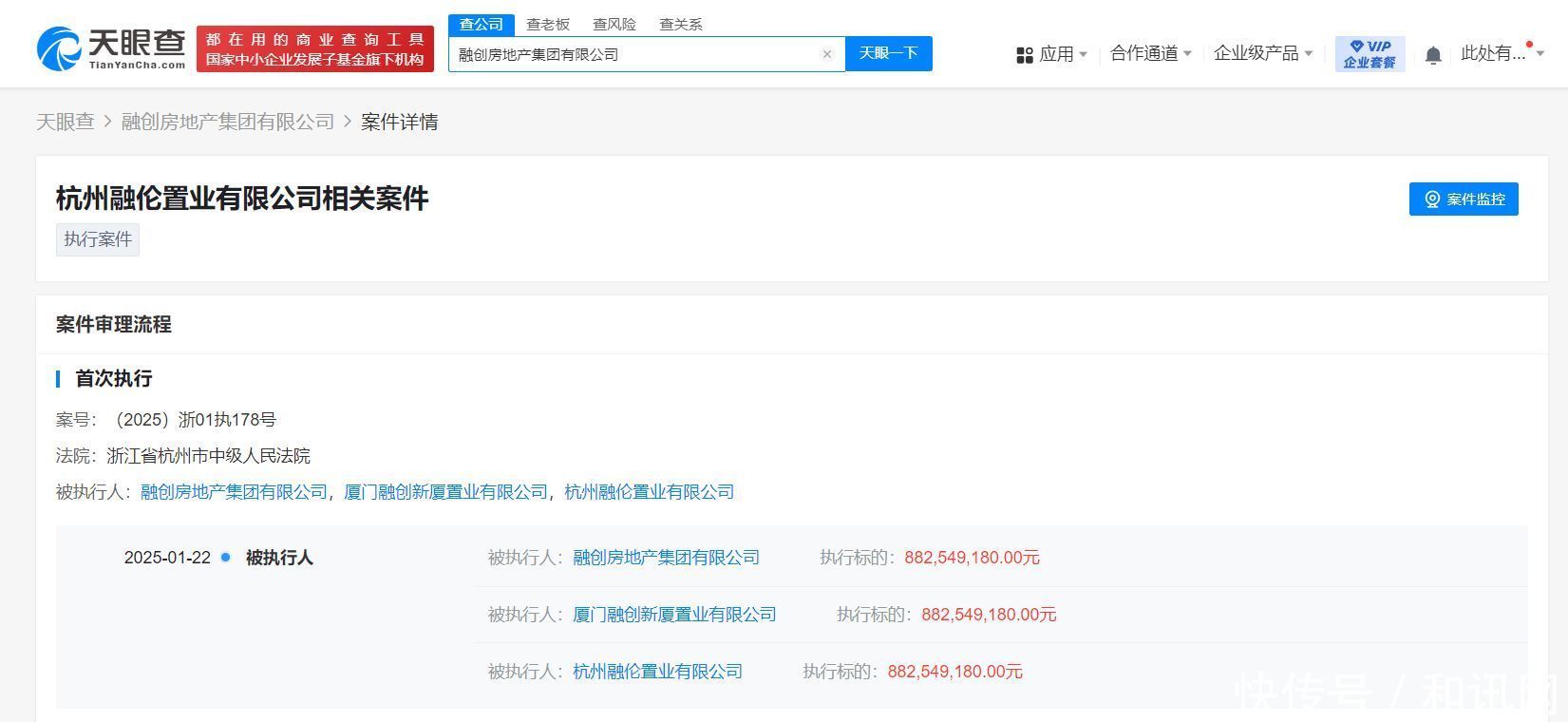This screenshot has height=722, width=1568.
Task: Expand the 合作通道 dropdown menu
Action: point(1150,54)
